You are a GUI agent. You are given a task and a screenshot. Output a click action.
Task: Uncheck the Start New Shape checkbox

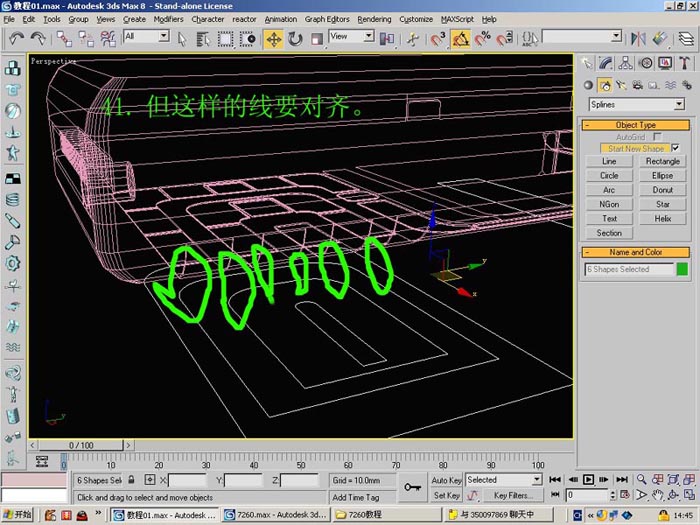675,148
